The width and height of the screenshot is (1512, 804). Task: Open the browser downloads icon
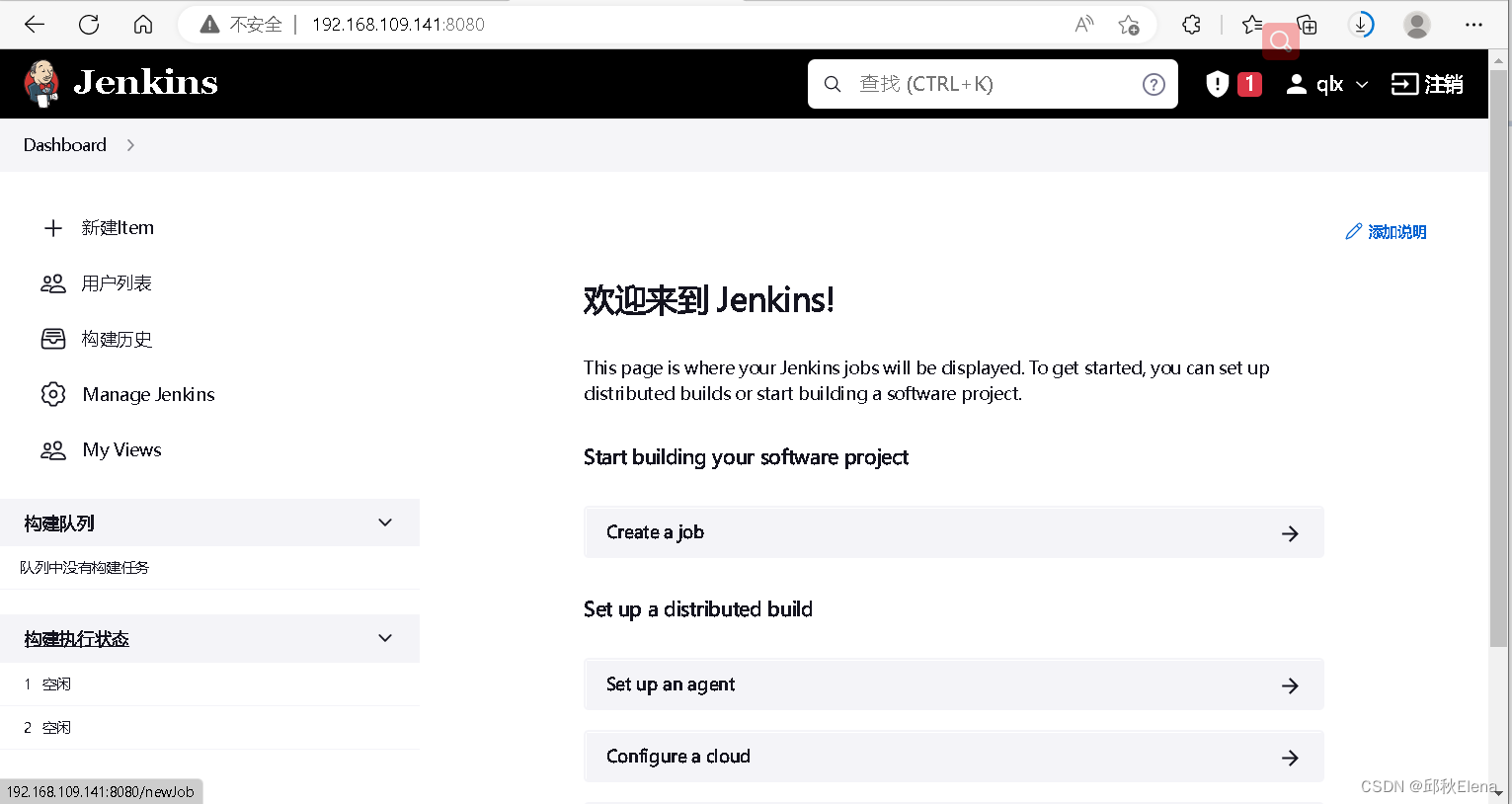click(x=1361, y=25)
